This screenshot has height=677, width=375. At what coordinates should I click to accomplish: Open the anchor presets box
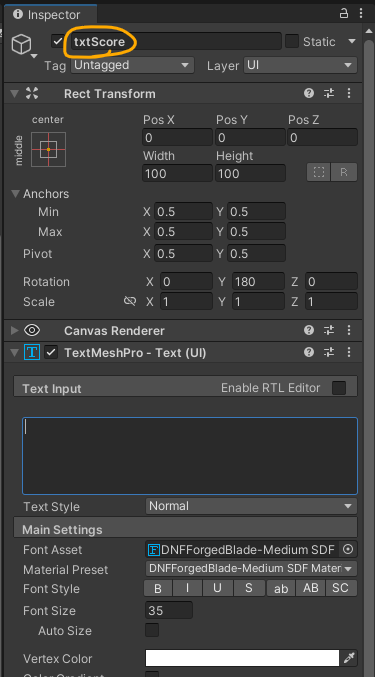[48, 149]
